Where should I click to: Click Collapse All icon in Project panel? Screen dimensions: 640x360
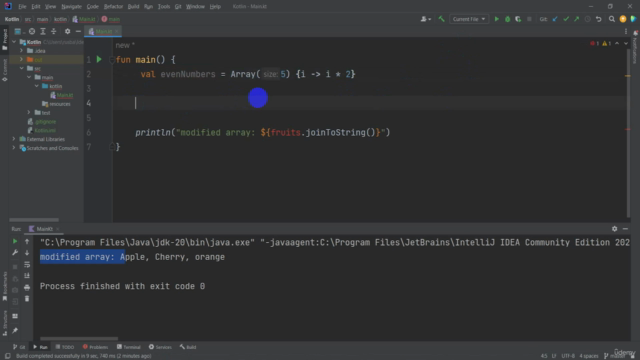(53, 31)
